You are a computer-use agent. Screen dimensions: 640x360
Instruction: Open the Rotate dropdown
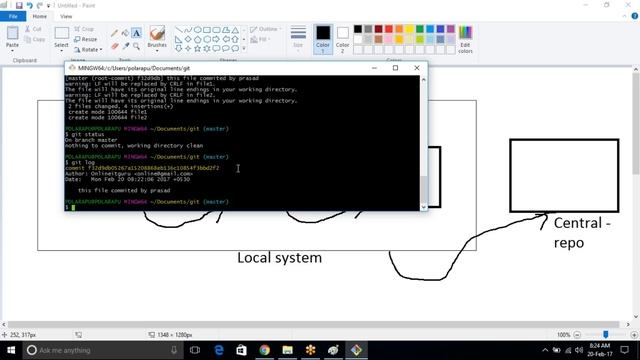tap(88, 50)
